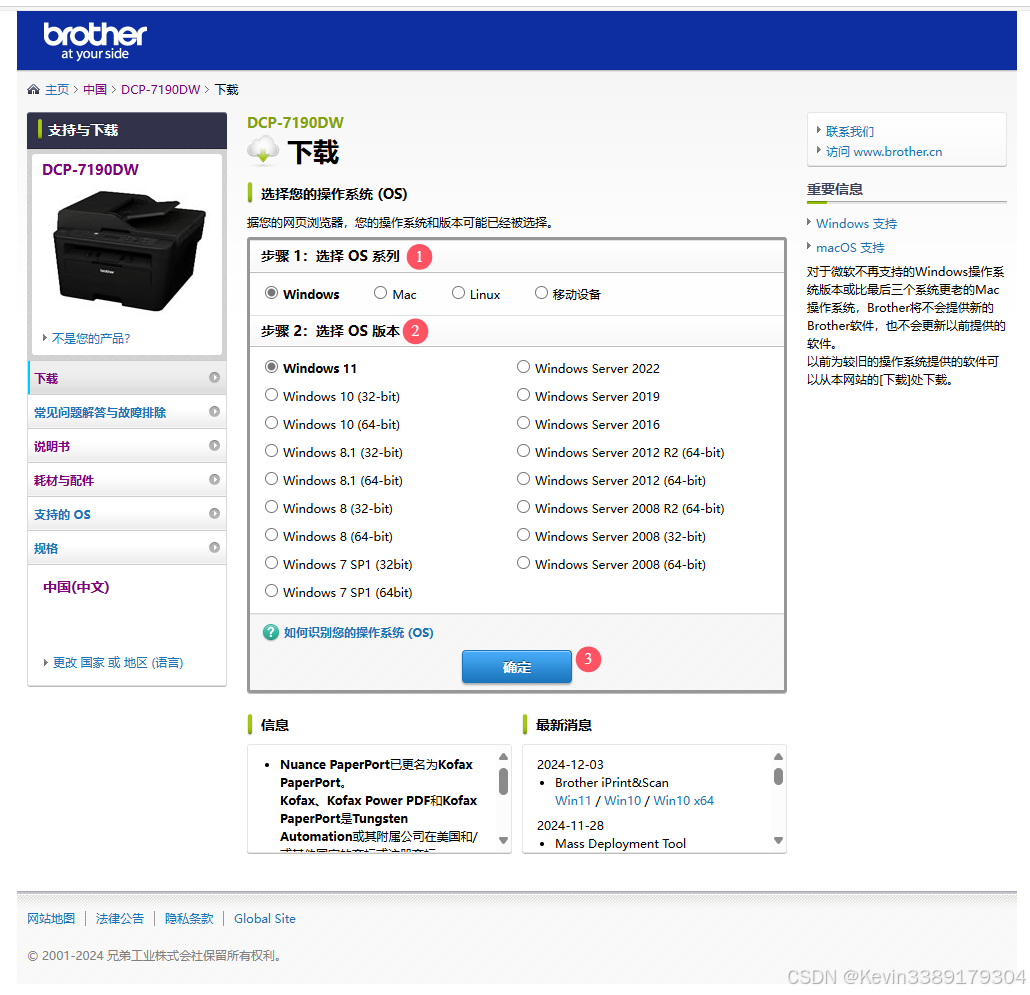1030x995 pixels.
Task: Select Windows Server 2019 option
Action: click(524, 395)
